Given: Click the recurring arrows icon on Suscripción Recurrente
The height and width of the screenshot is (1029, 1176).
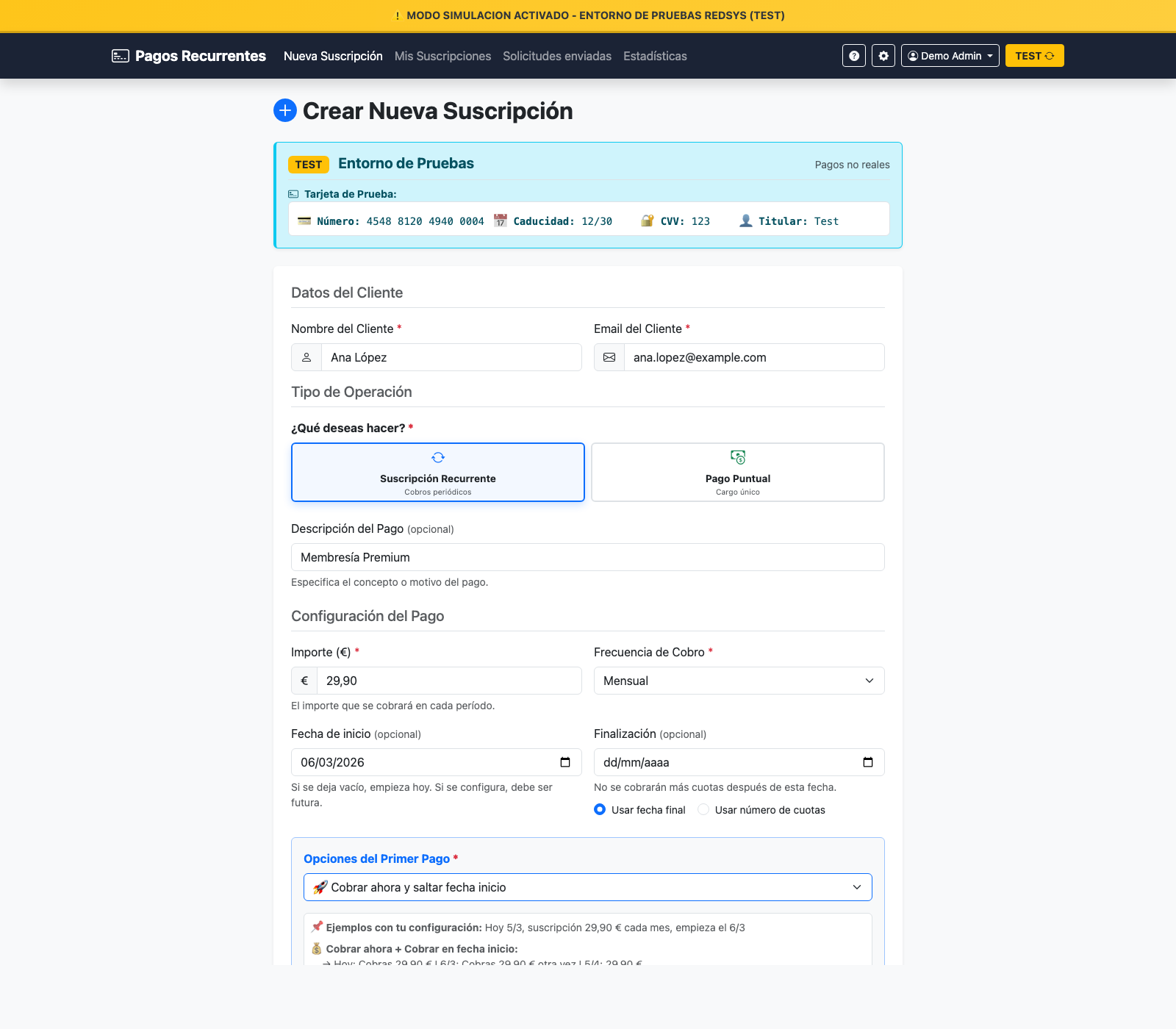Looking at the screenshot, I should pyautogui.click(x=438, y=457).
